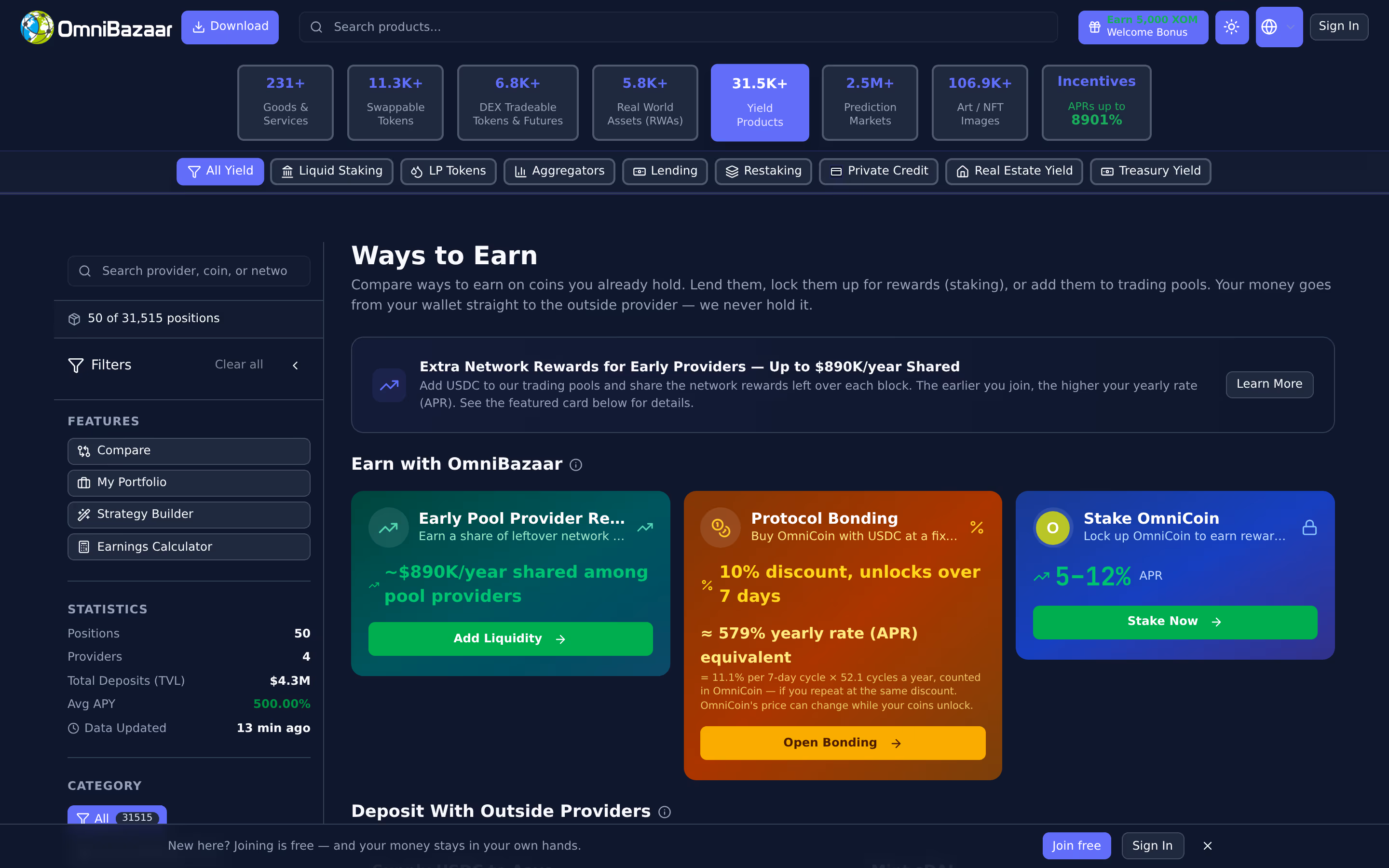Click Sign In in the header
1389x868 pixels.
1338,27
